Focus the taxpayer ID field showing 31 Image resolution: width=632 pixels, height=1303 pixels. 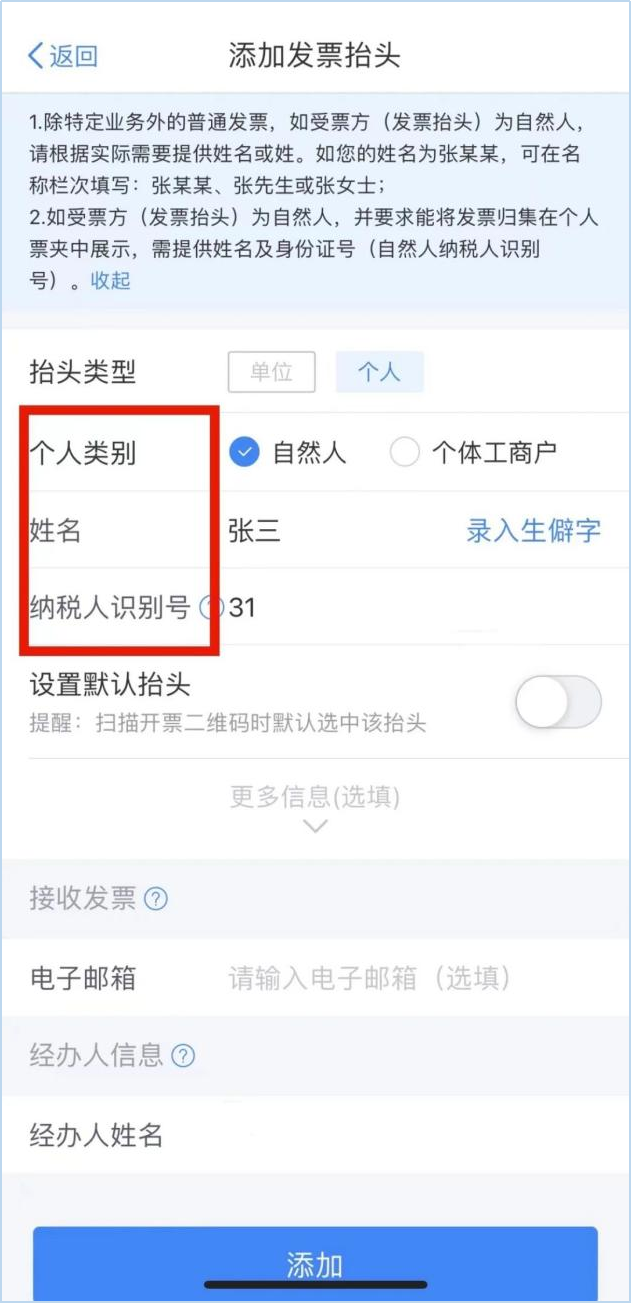click(x=414, y=607)
